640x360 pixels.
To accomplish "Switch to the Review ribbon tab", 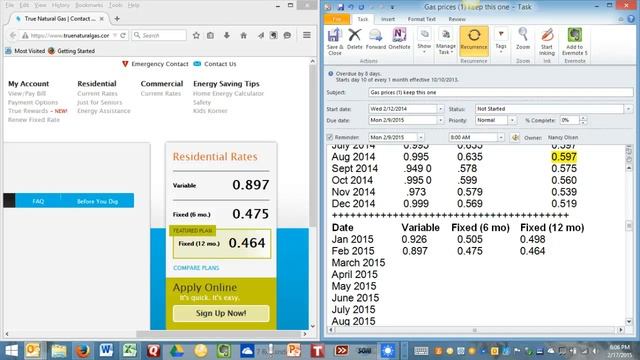I will point(457,19).
